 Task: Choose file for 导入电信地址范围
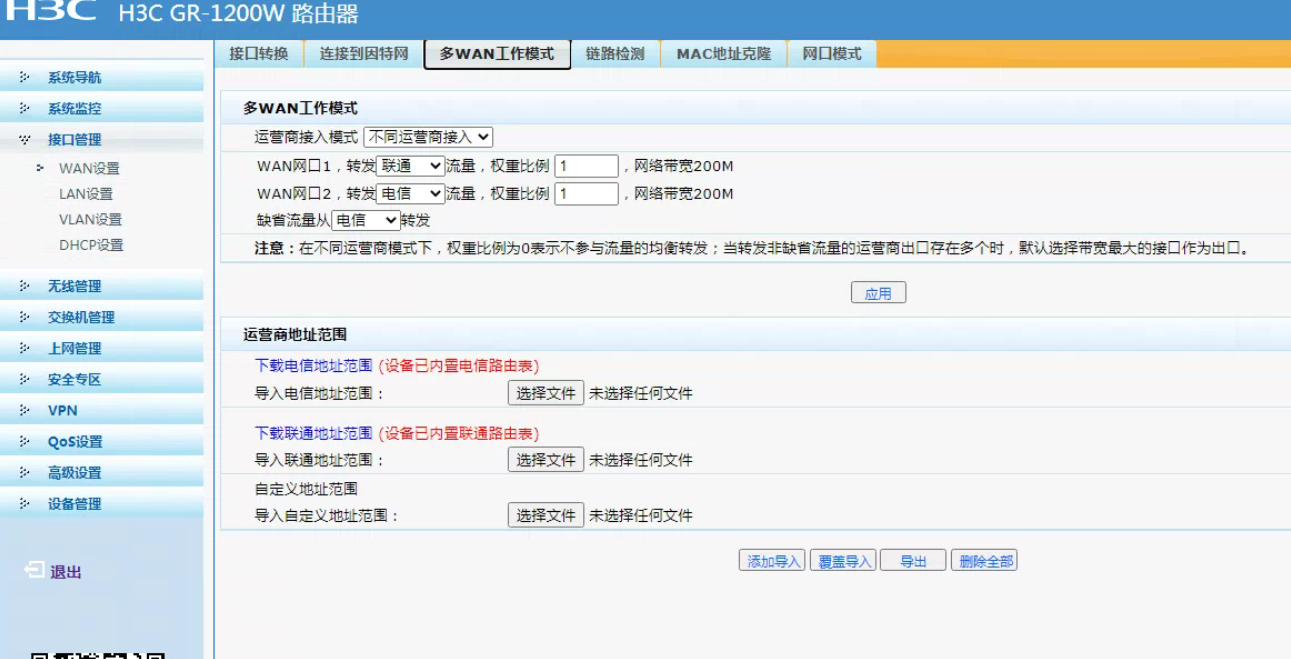tap(546, 393)
